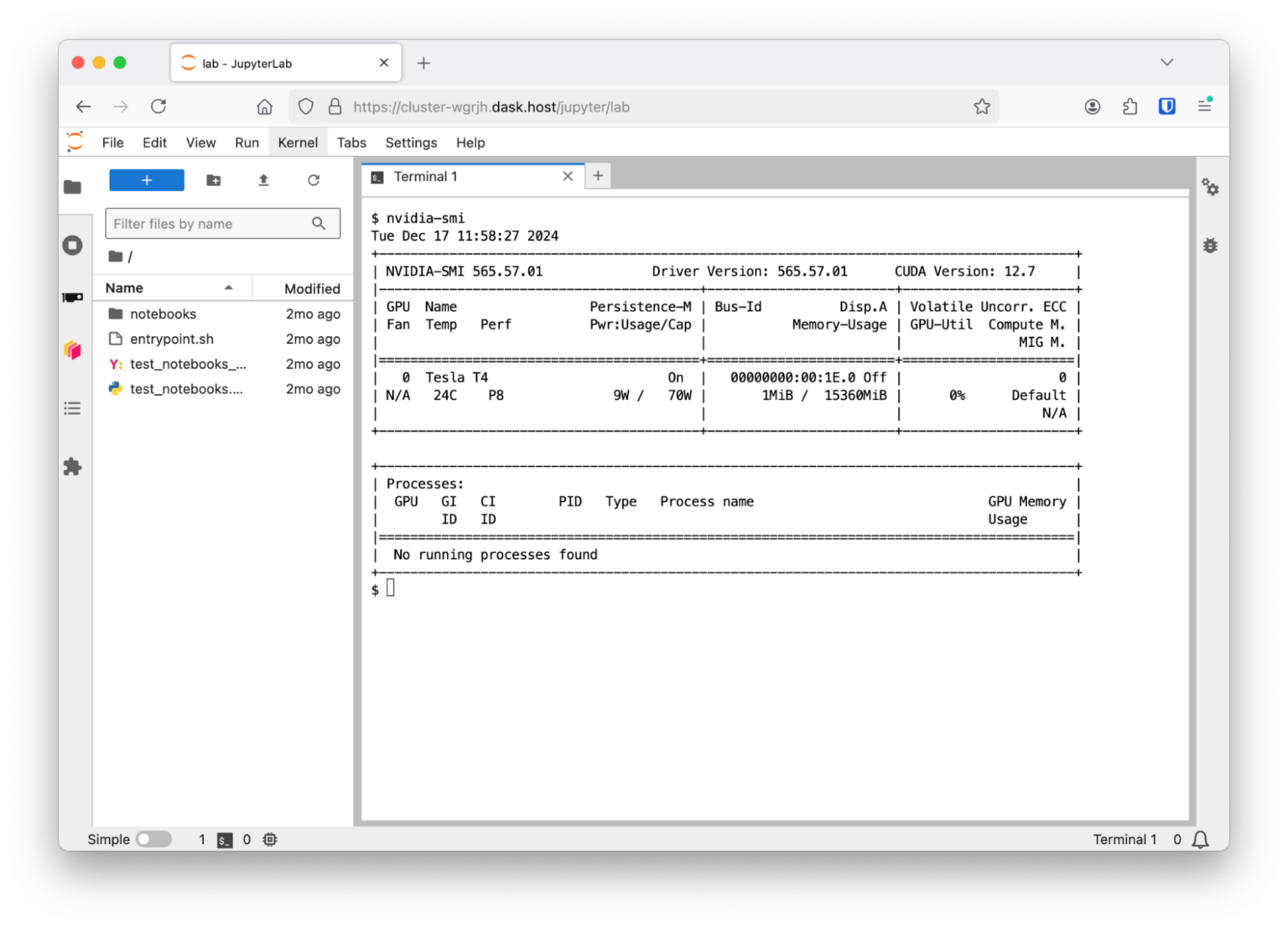The height and width of the screenshot is (928, 1288).
Task: Open Firefox's list all tabs chevron
Action: point(1167,62)
